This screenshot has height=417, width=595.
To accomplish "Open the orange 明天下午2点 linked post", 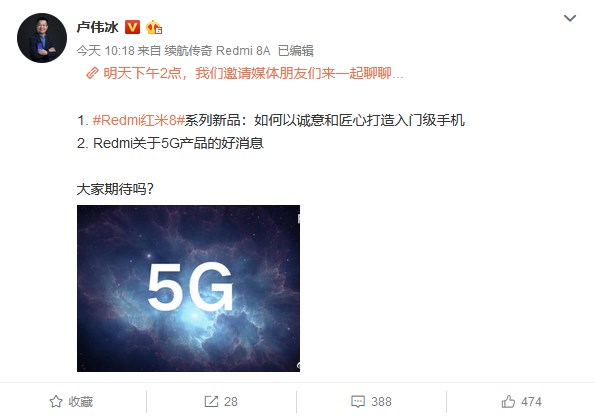I will point(253,73).
